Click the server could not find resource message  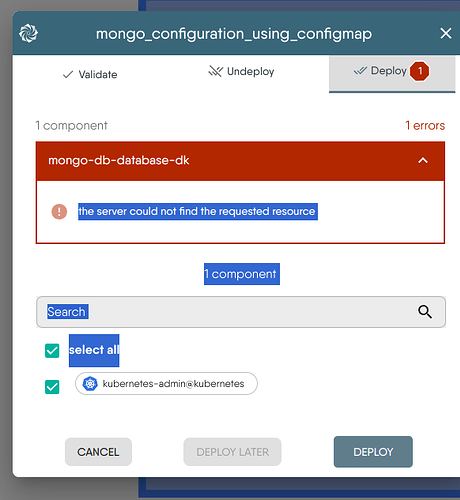tap(198, 211)
